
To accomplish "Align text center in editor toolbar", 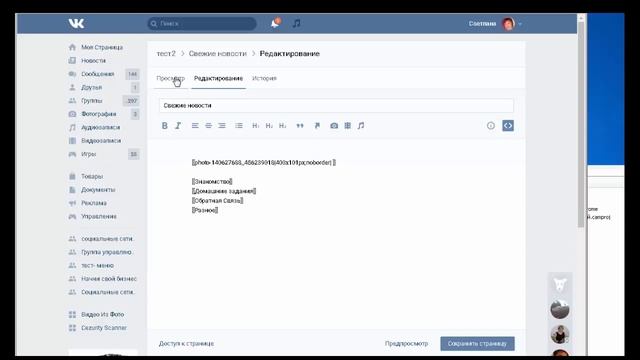I will pos(209,126).
